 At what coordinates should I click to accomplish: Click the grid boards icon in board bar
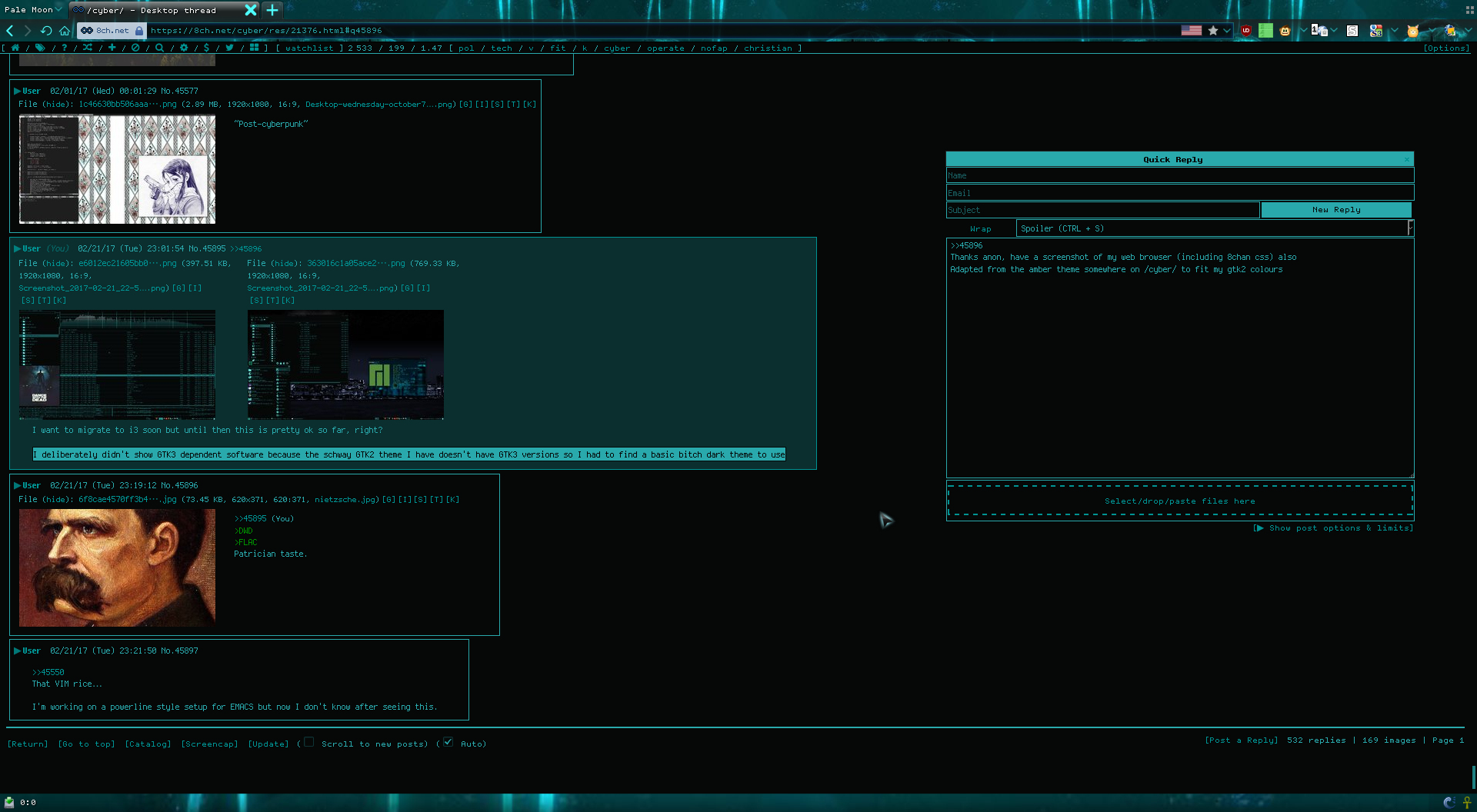[254, 48]
